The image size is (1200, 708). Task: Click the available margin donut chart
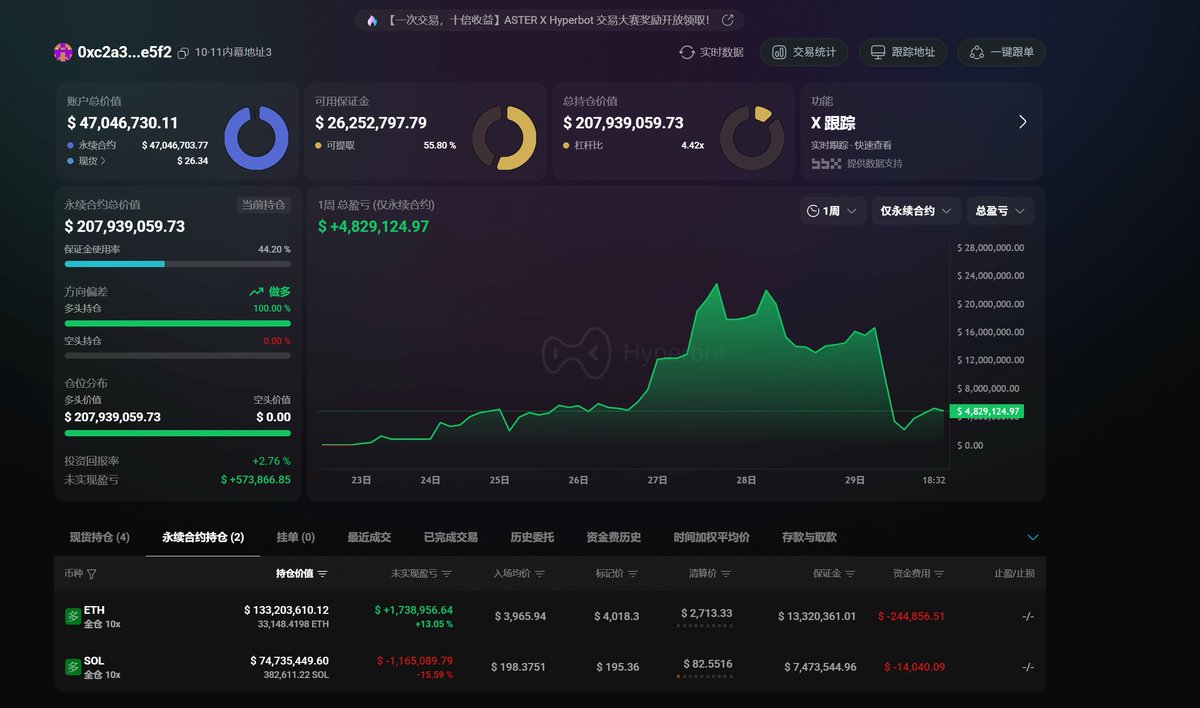(504, 138)
